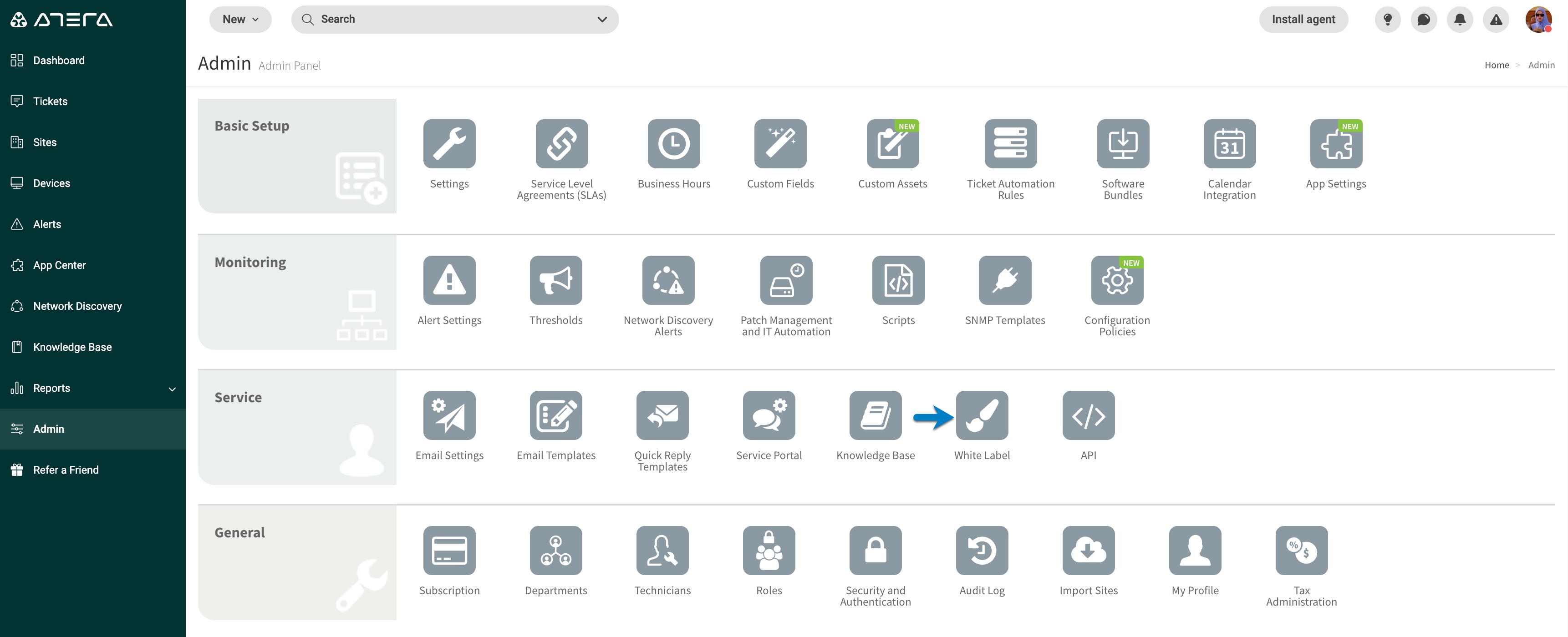Open Patch Management and IT Automation

(x=786, y=280)
